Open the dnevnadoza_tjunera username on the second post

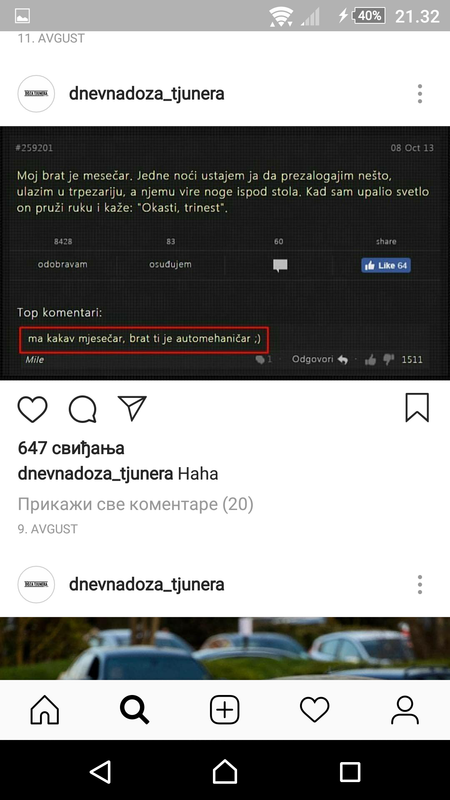146,584
